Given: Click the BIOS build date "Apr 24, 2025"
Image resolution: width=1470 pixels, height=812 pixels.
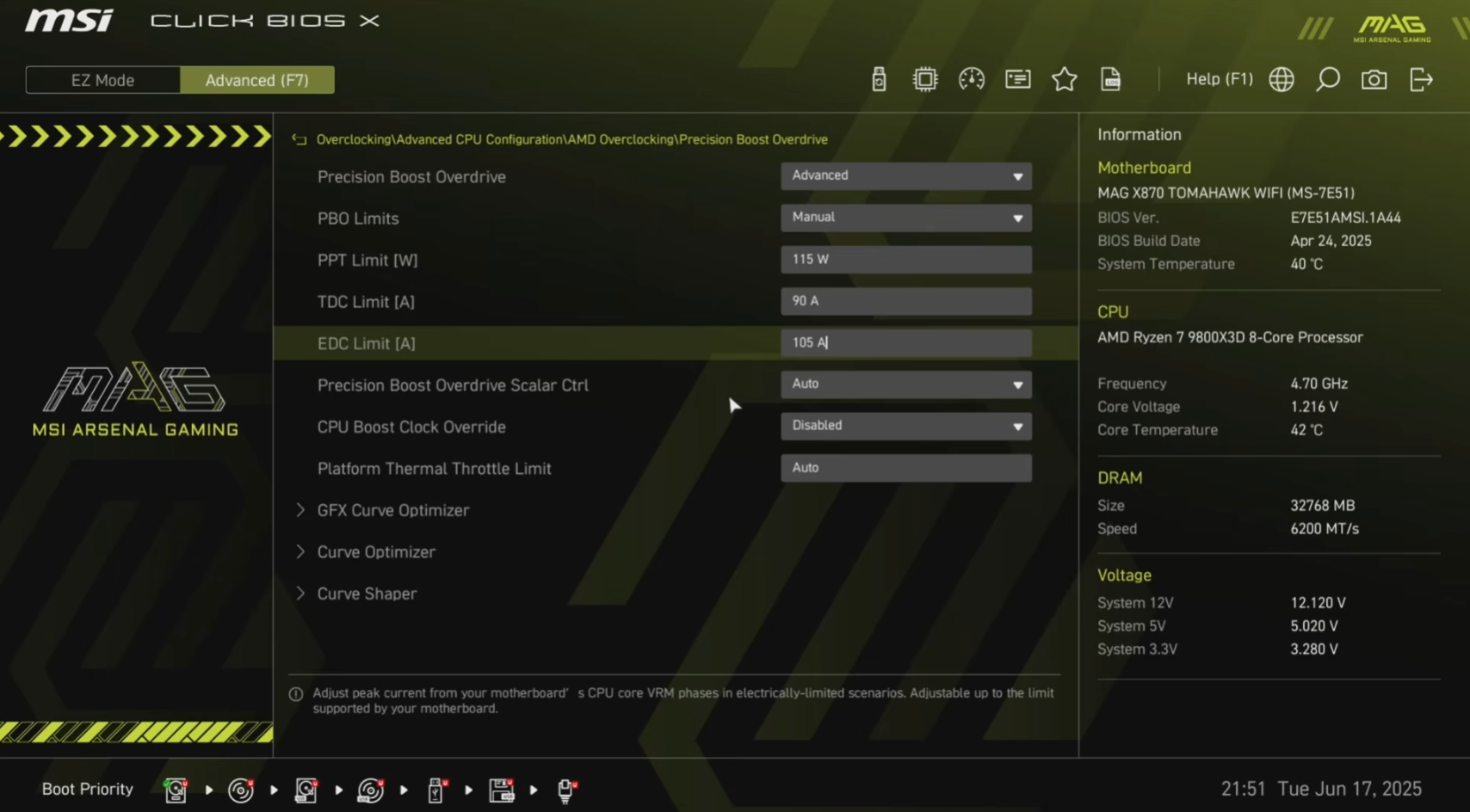Looking at the screenshot, I should (x=1331, y=241).
